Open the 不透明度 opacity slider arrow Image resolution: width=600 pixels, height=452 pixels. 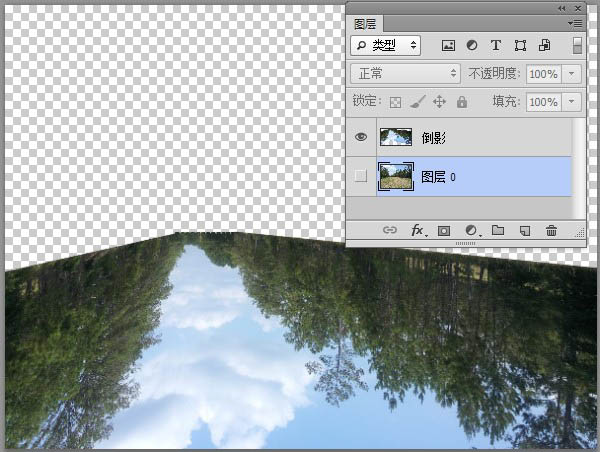tap(572, 74)
